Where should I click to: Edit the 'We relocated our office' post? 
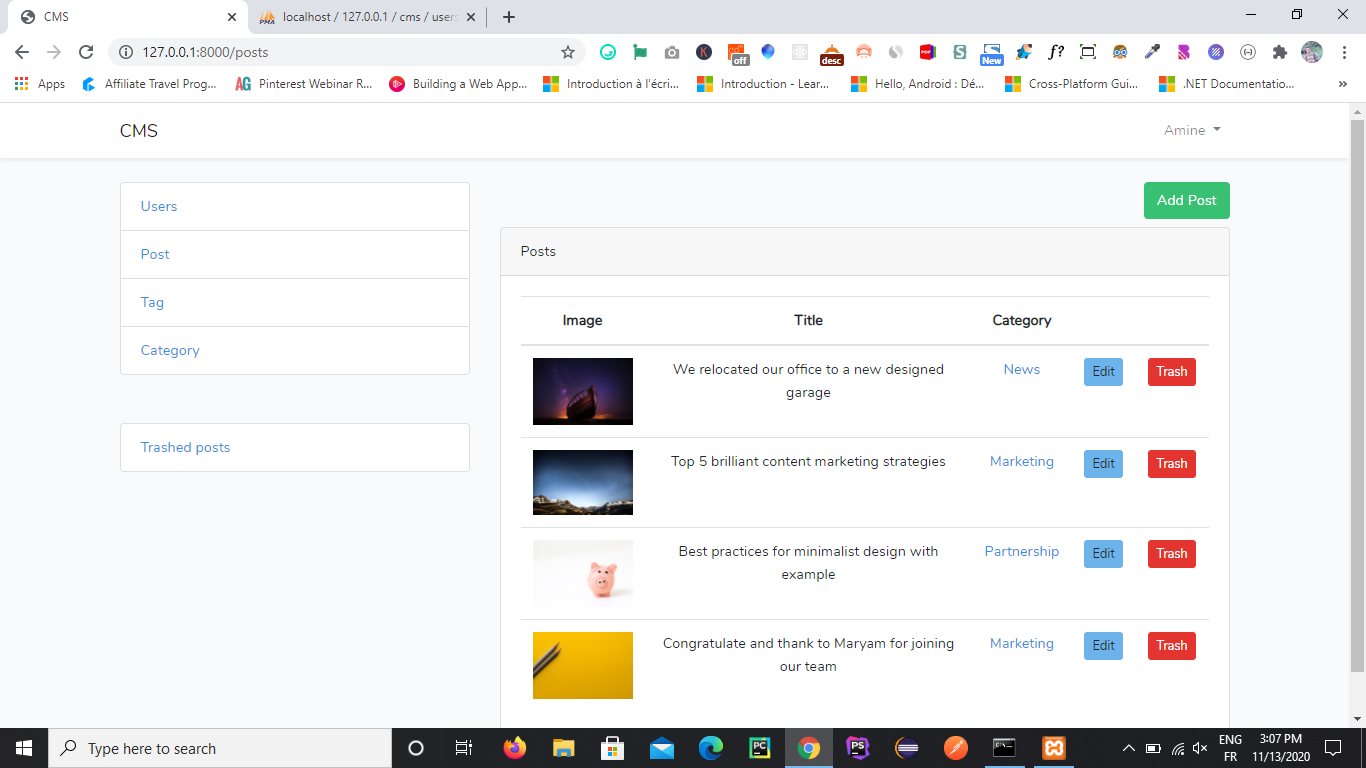(1103, 371)
